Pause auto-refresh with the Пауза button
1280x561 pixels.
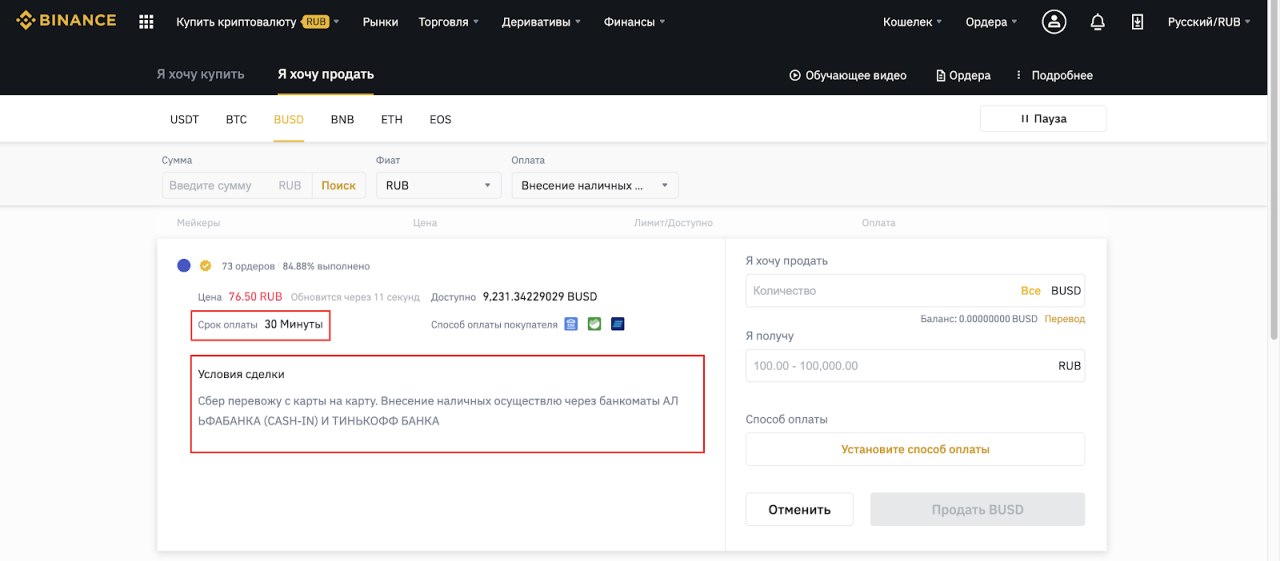[x=1043, y=119]
